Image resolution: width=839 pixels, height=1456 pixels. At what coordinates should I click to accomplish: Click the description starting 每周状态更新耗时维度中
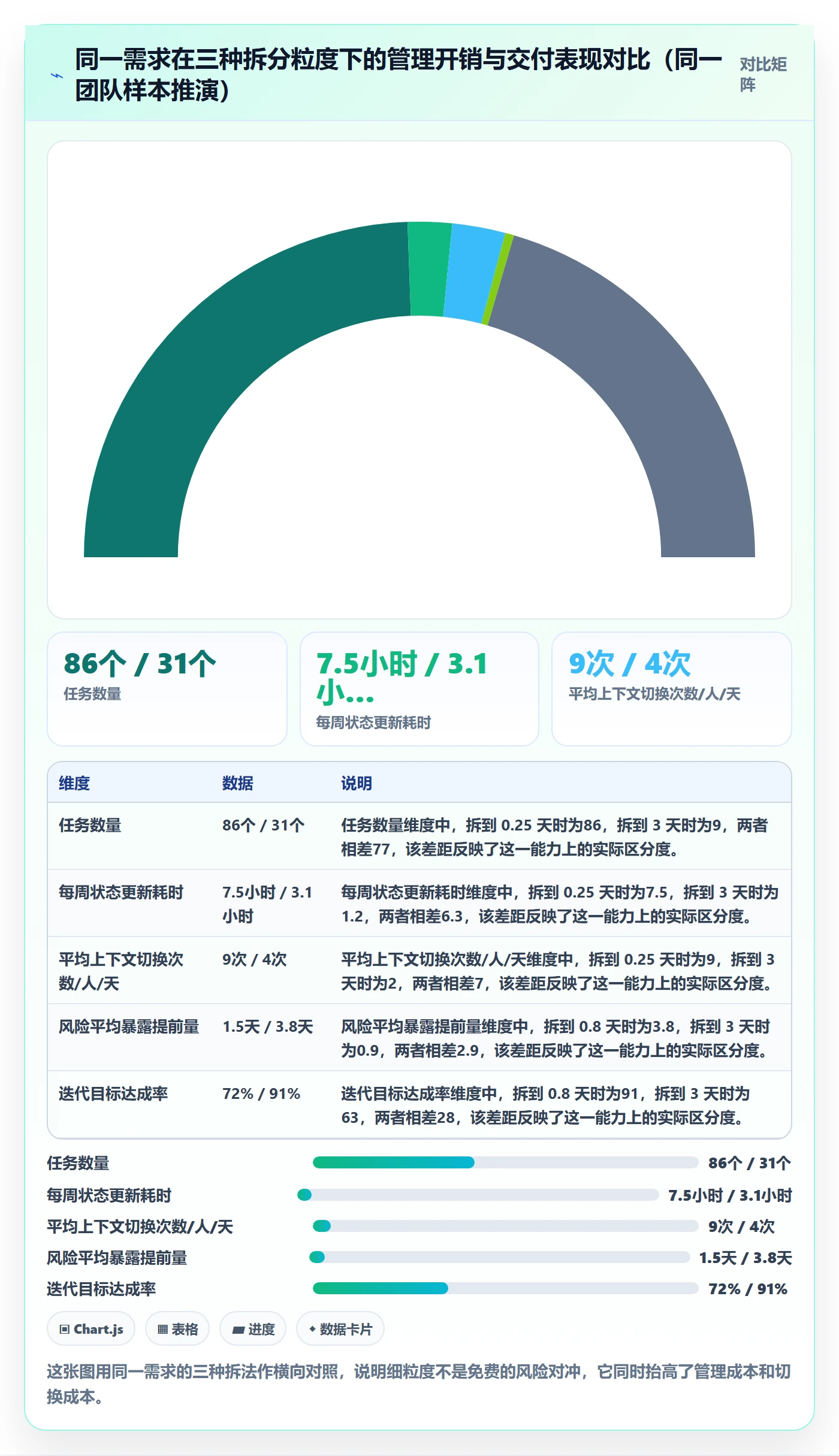pos(560,904)
